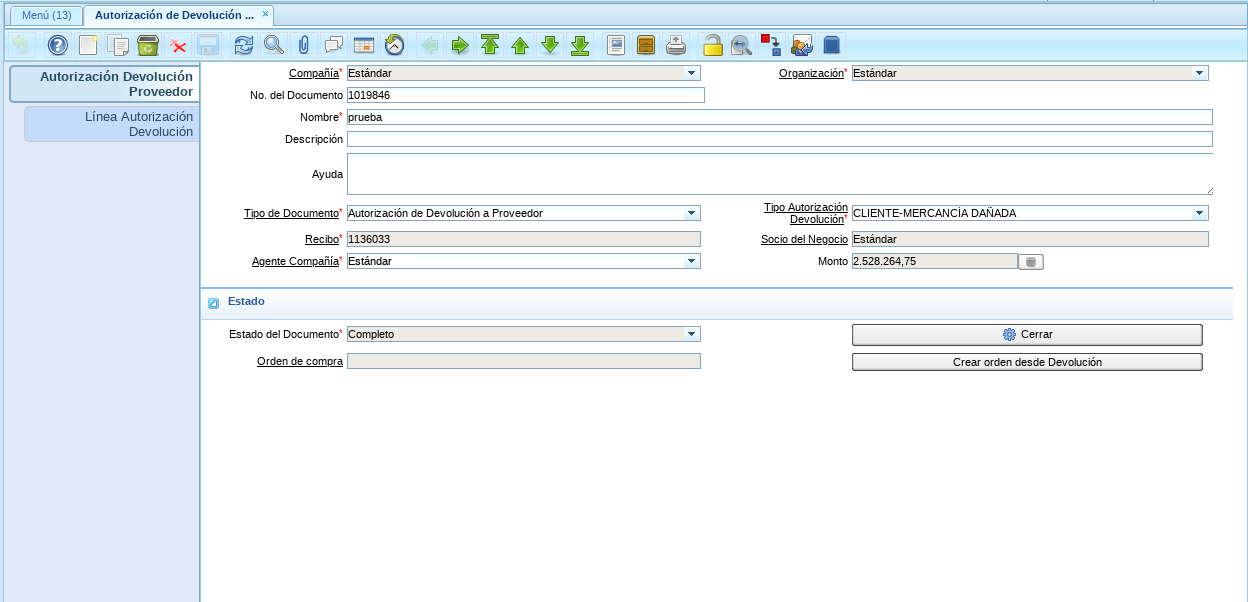Click the red X delete selection icon
Image resolution: width=1248 pixels, height=602 pixels.
click(x=178, y=45)
